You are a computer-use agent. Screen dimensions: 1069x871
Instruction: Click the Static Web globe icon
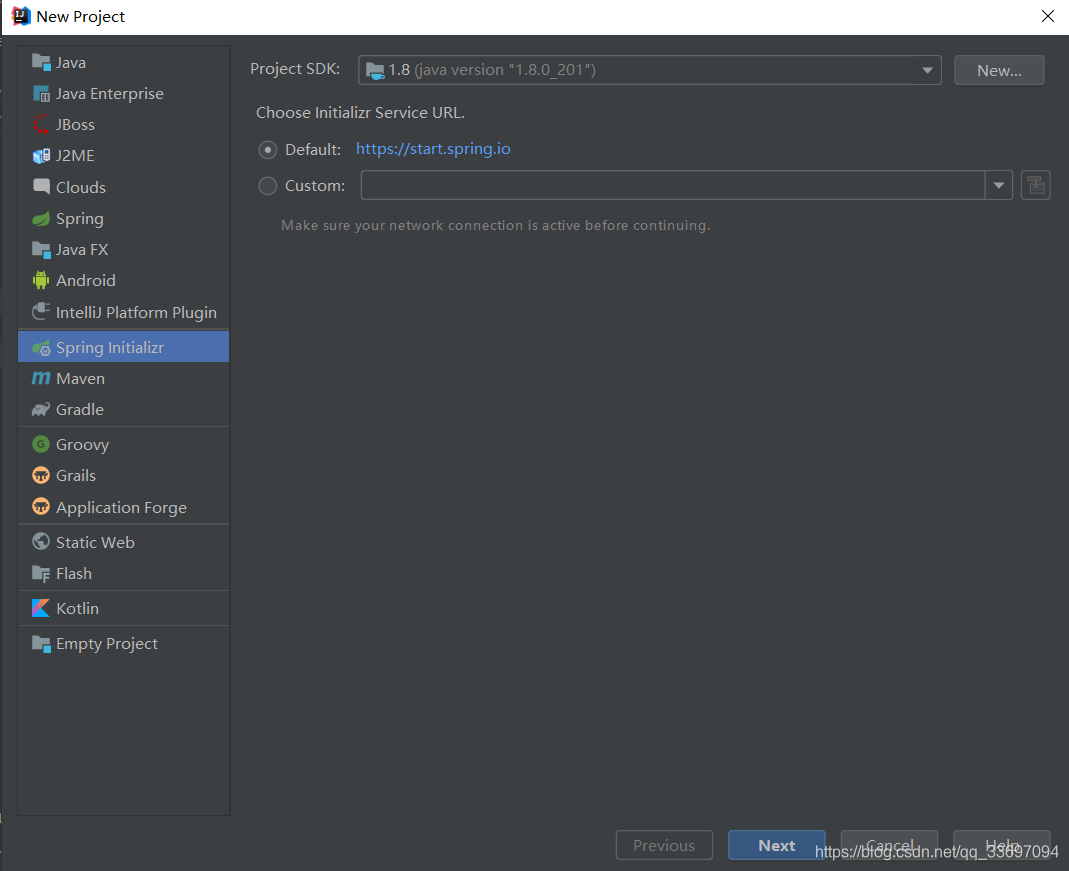tap(41, 542)
